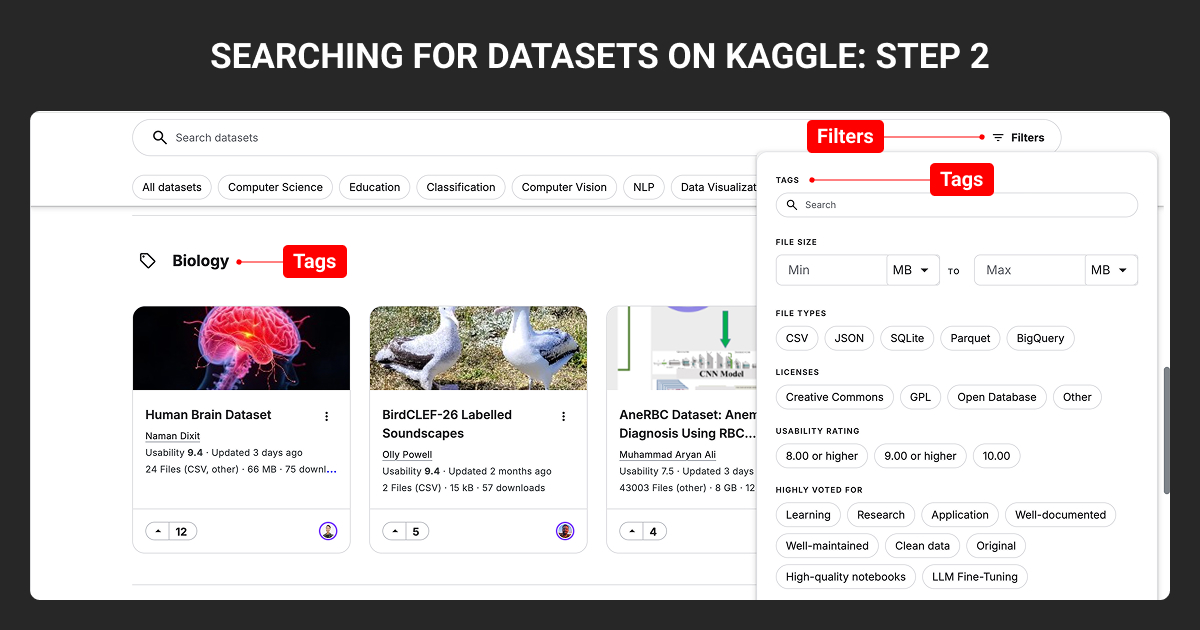The image size is (1200, 630).
Task: Open the Human Brain Dataset title link
Action: click(208, 415)
